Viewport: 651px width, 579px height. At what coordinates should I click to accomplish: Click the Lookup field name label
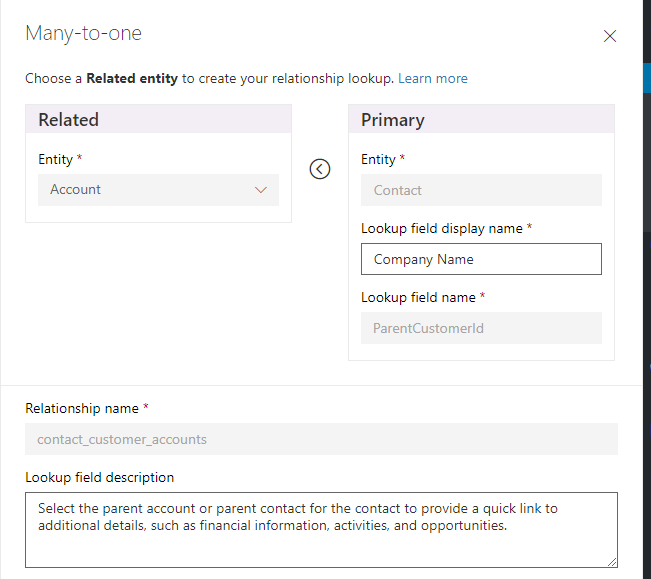click(418, 297)
